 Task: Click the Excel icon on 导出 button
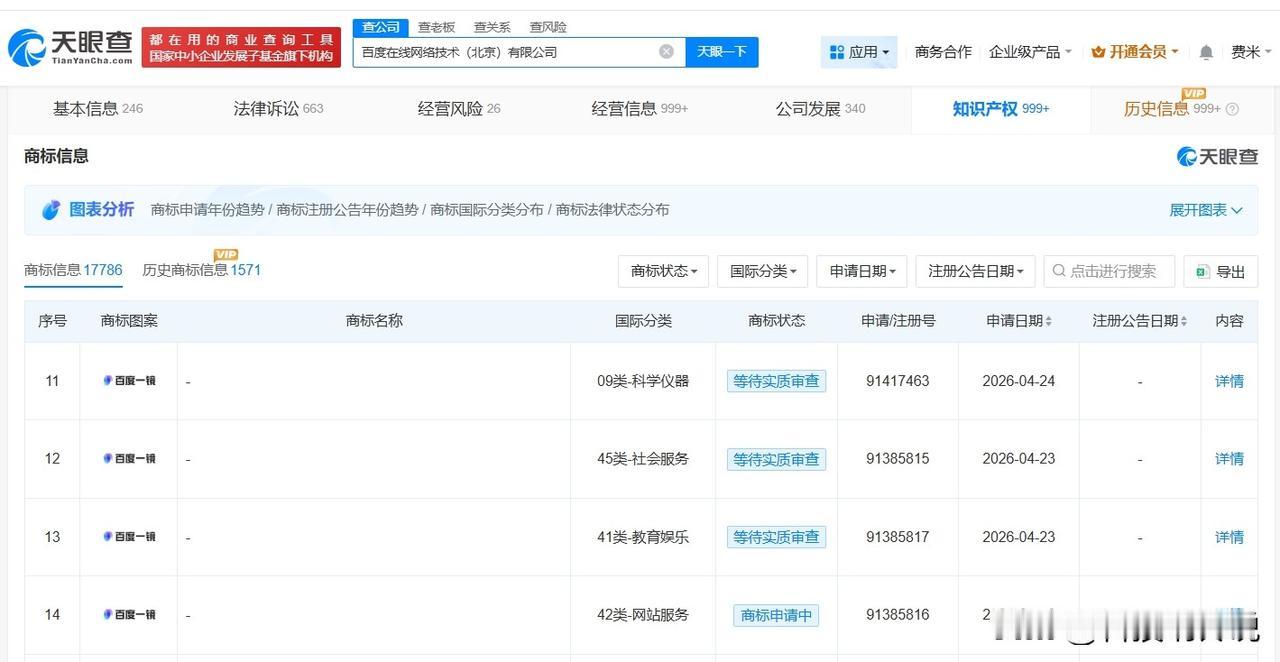click(1201, 271)
